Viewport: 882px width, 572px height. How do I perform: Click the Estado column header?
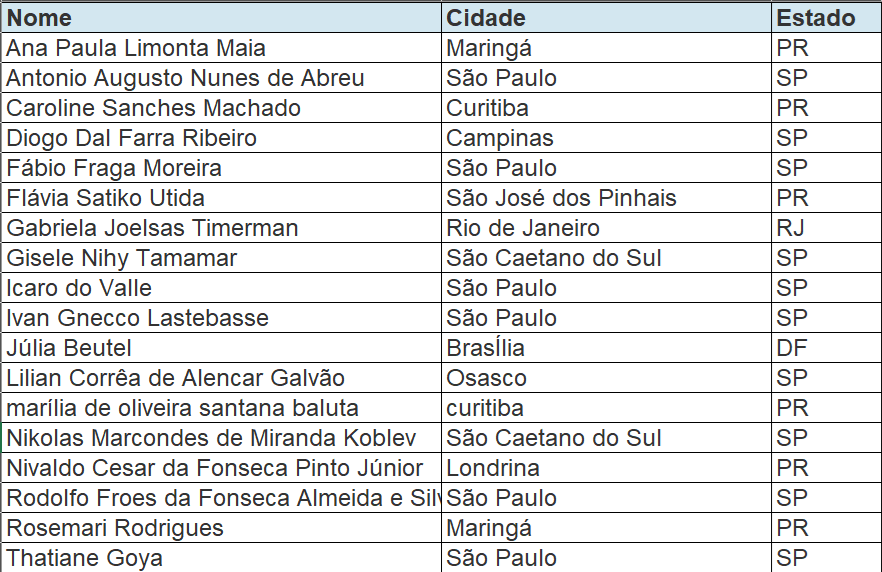tap(816, 18)
